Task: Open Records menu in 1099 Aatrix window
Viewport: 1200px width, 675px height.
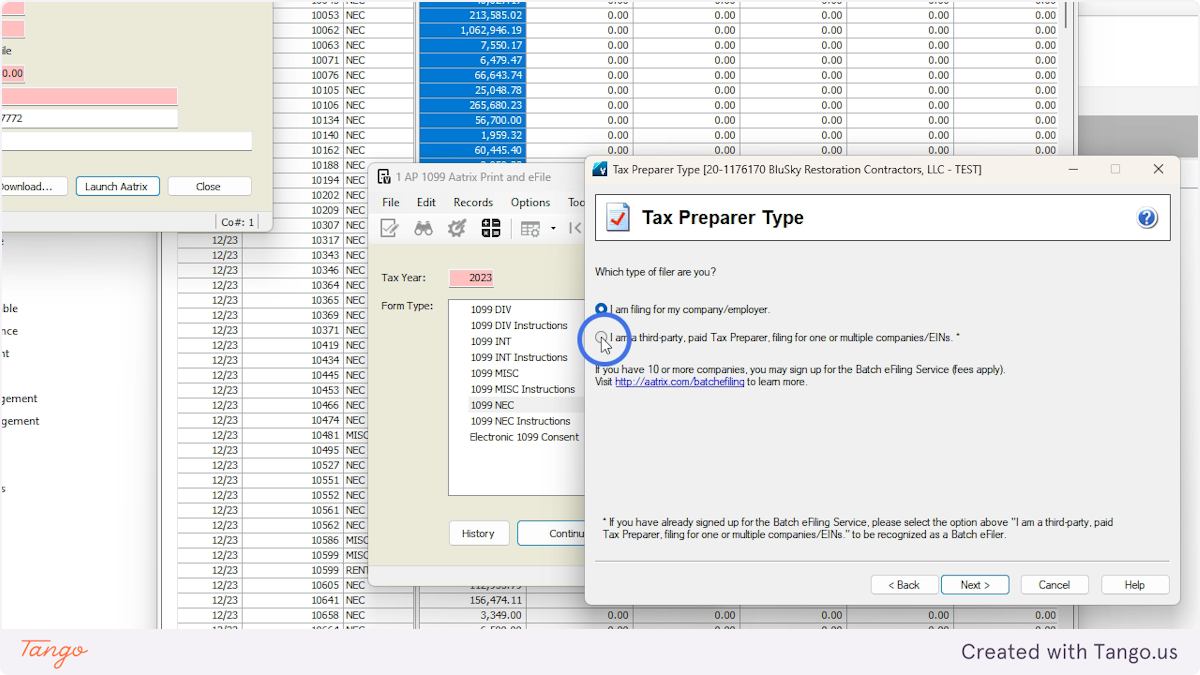Action: coord(473,202)
